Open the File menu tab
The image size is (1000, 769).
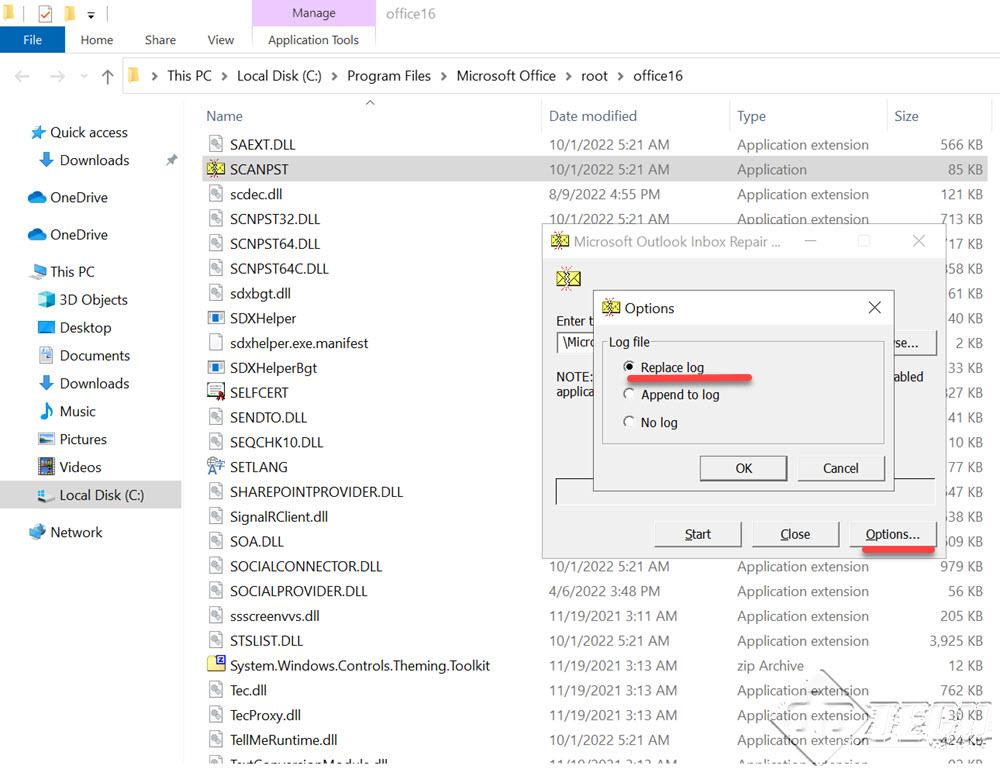[x=33, y=40]
